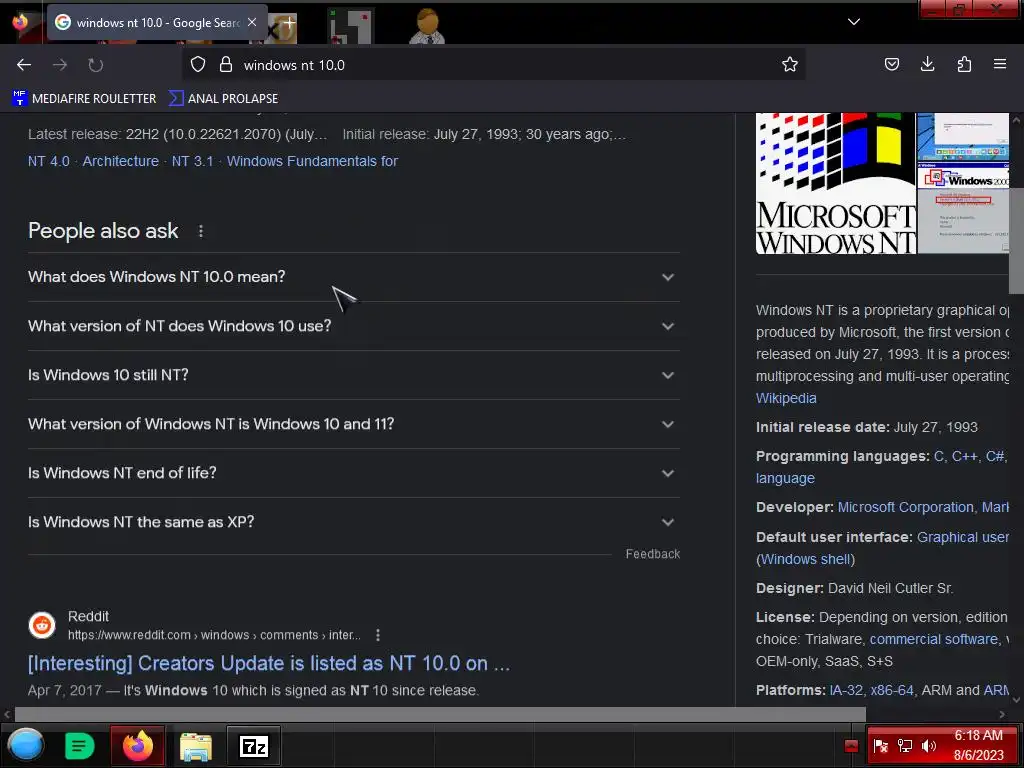Open File Explorer from the taskbar
The image size is (1024, 768).
coord(196,746)
